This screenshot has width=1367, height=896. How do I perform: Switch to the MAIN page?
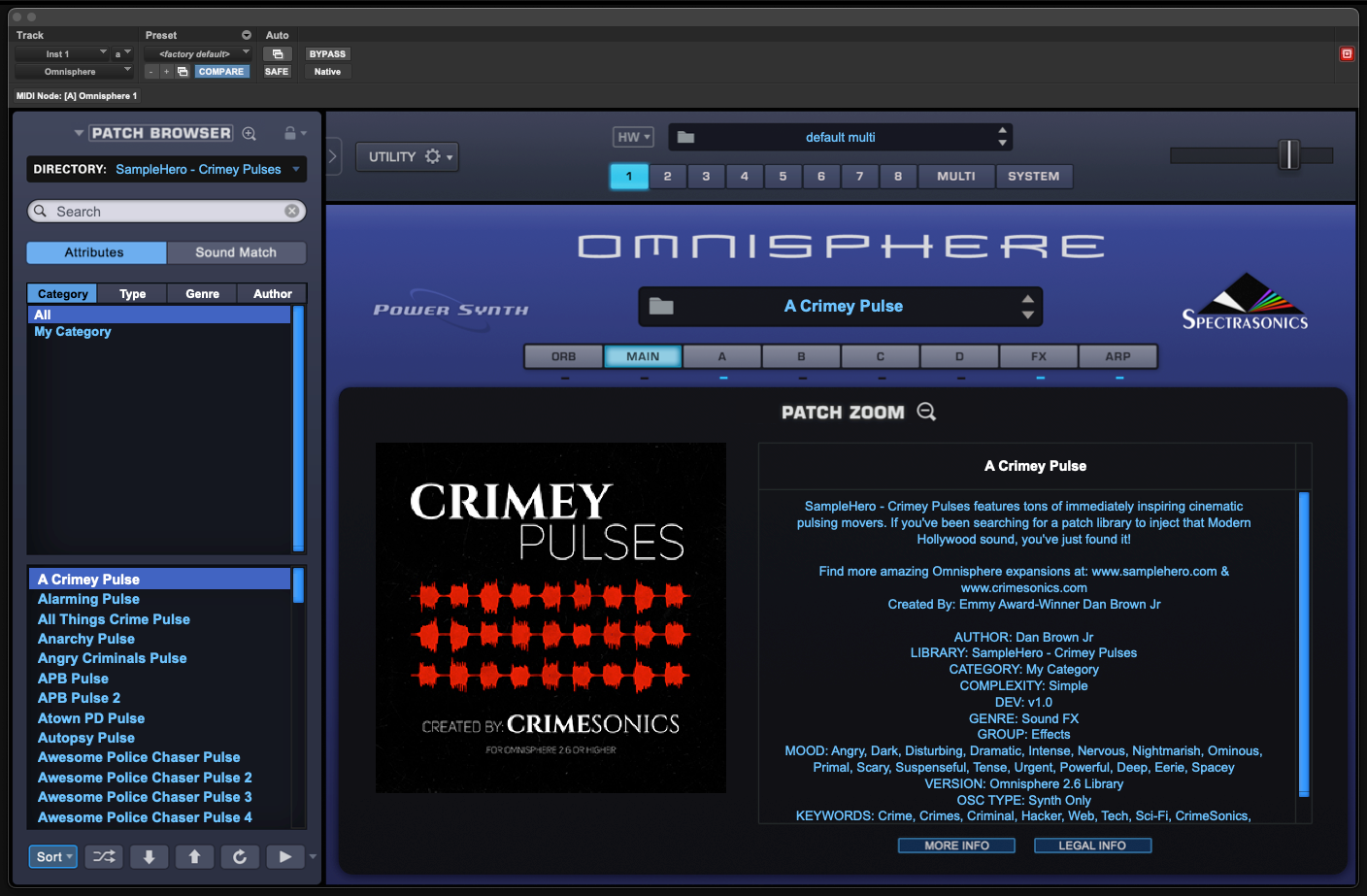pyautogui.click(x=643, y=356)
